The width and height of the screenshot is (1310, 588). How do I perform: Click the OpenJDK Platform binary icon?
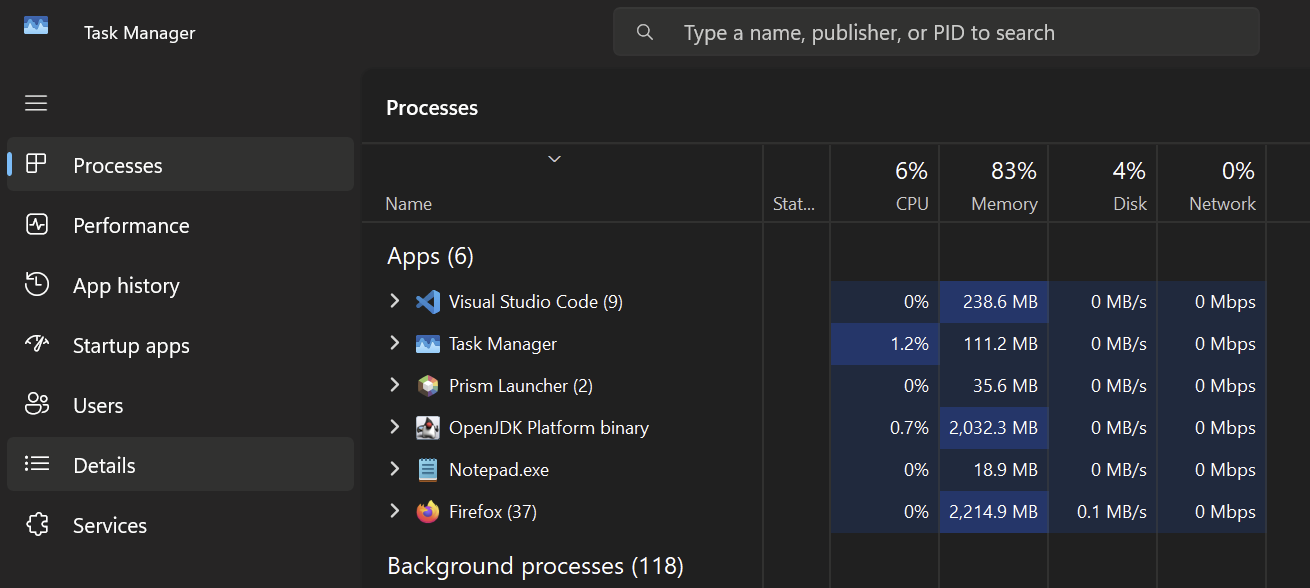(428, 428)
